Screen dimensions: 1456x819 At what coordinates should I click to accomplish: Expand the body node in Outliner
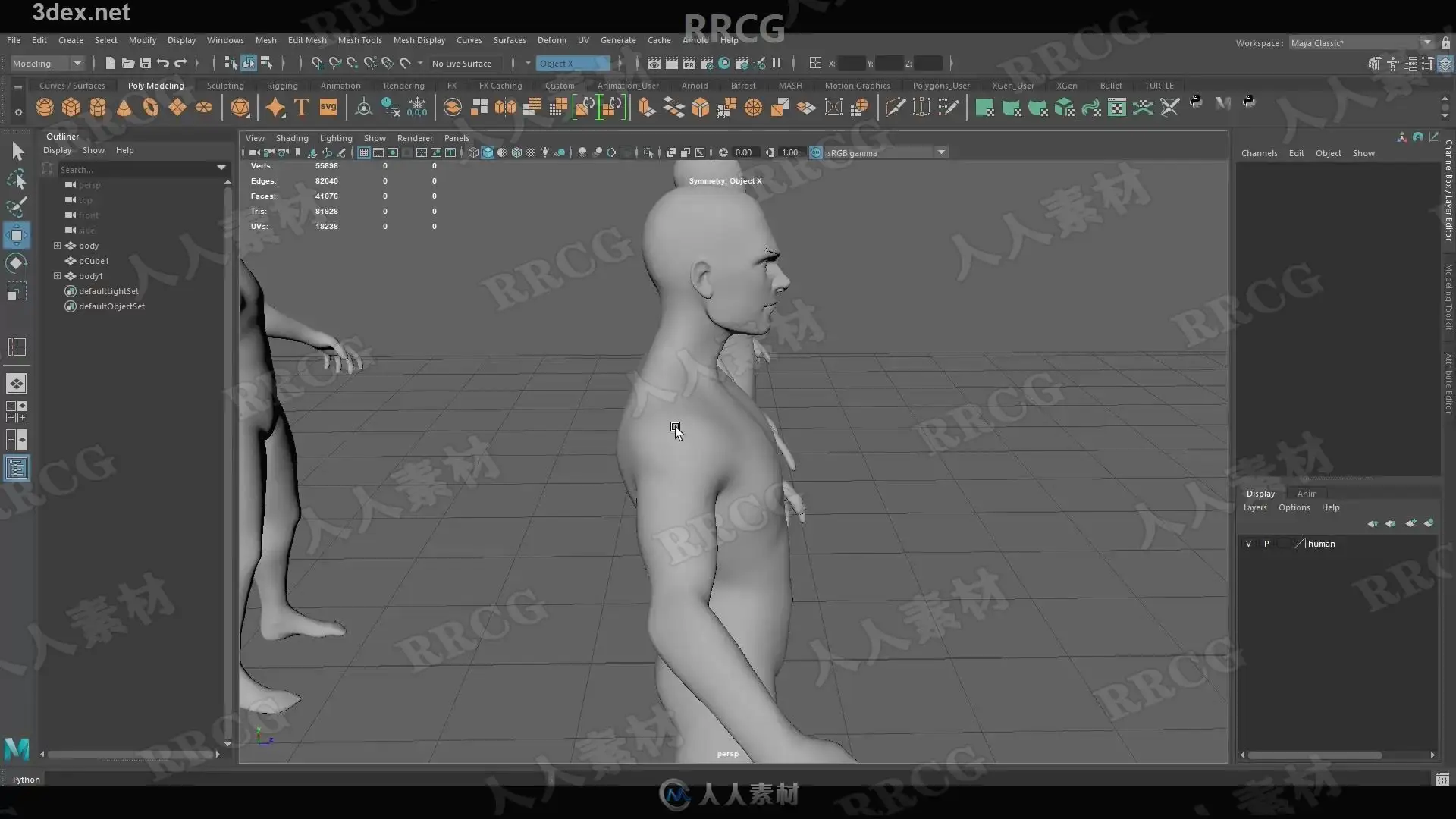pos(57,246)
